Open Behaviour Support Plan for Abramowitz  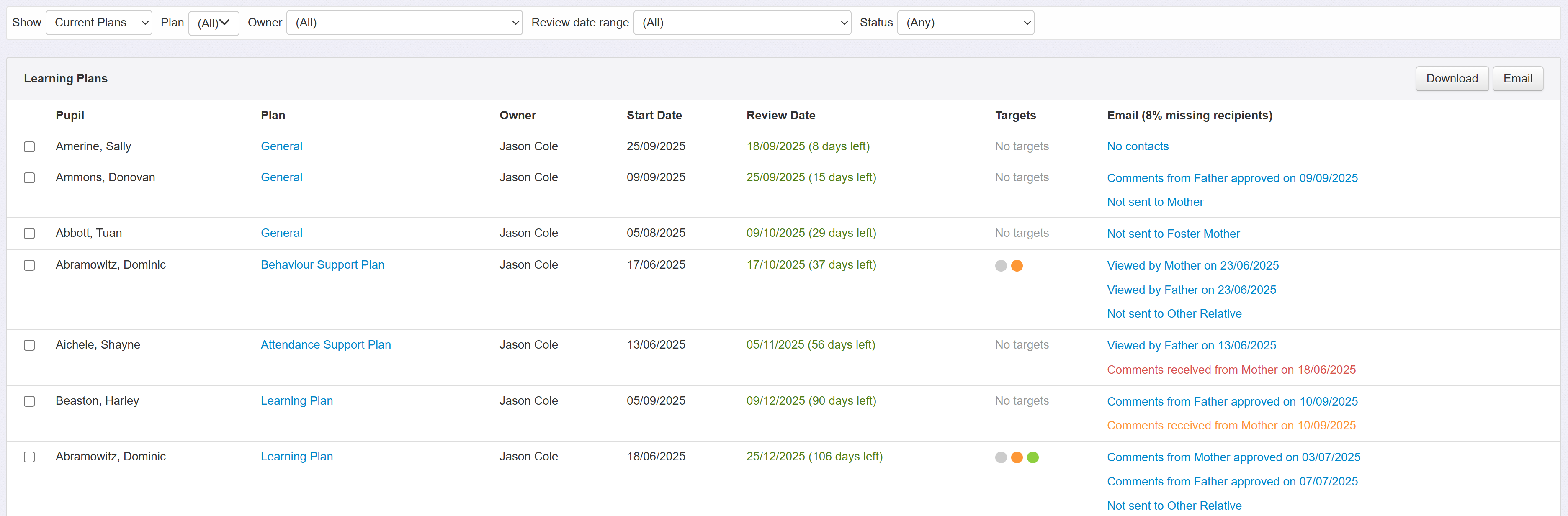[x=323, y=264]
